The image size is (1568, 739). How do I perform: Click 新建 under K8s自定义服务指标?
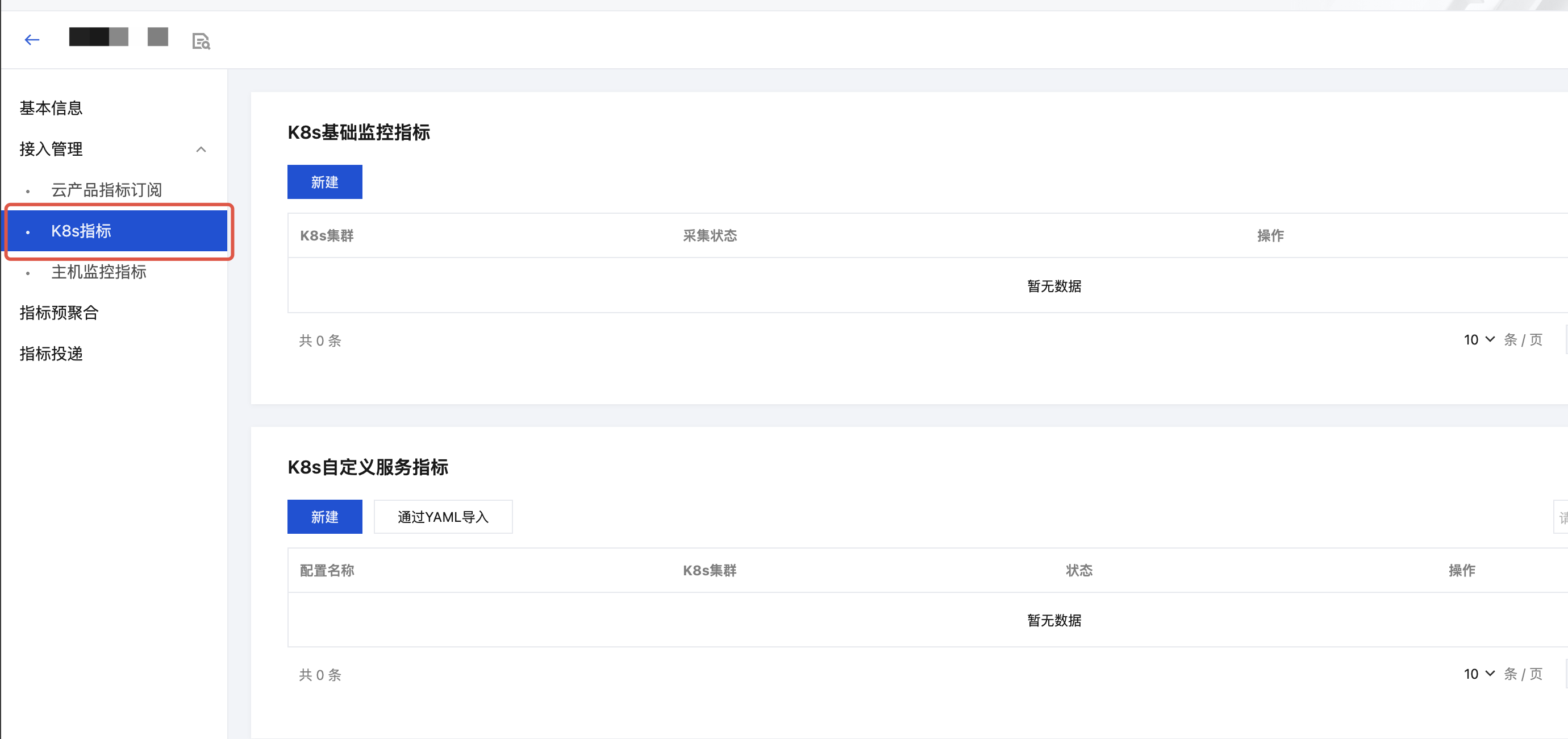(324, 517)
